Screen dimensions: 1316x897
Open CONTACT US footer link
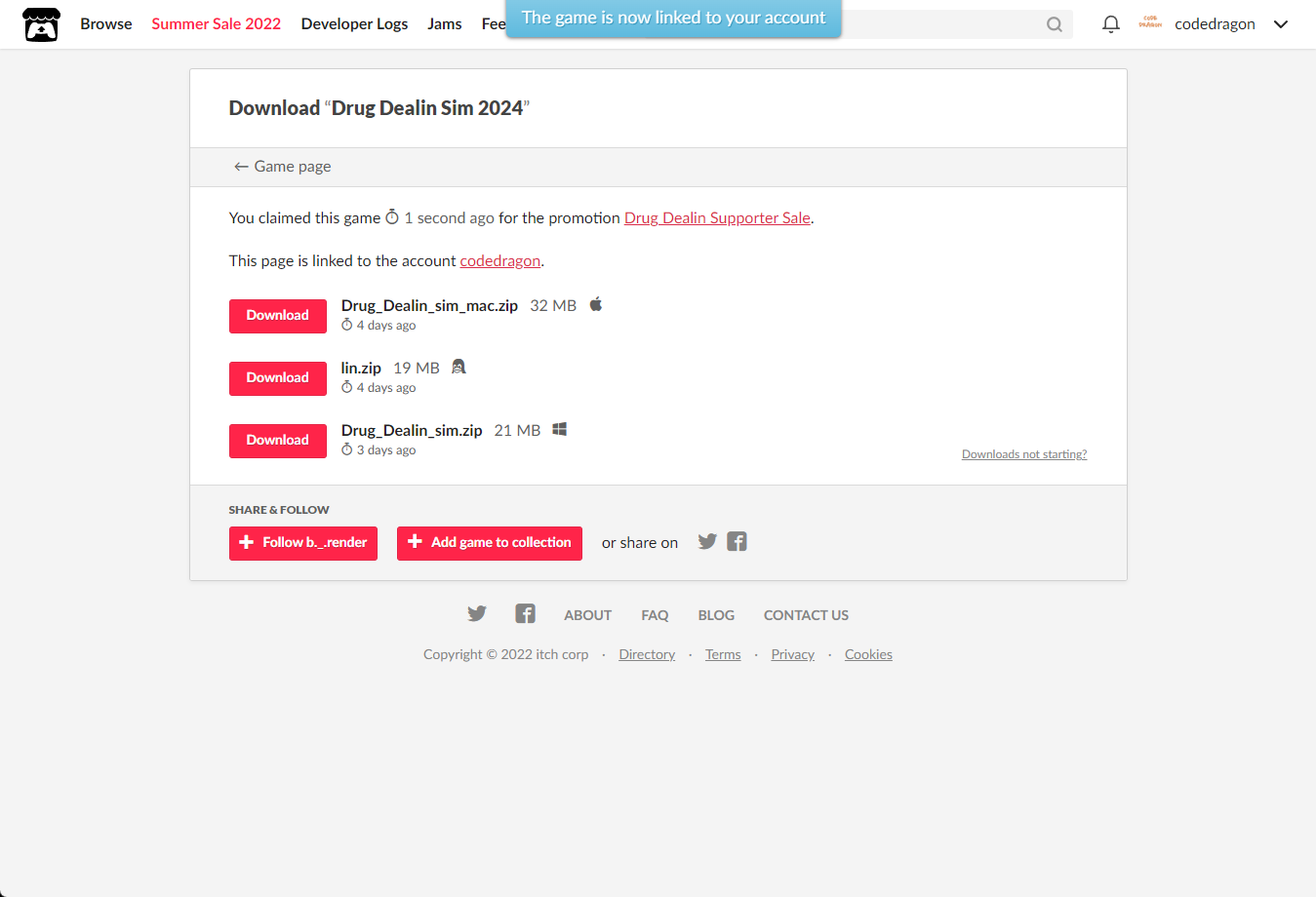click(x=806, y=615)
